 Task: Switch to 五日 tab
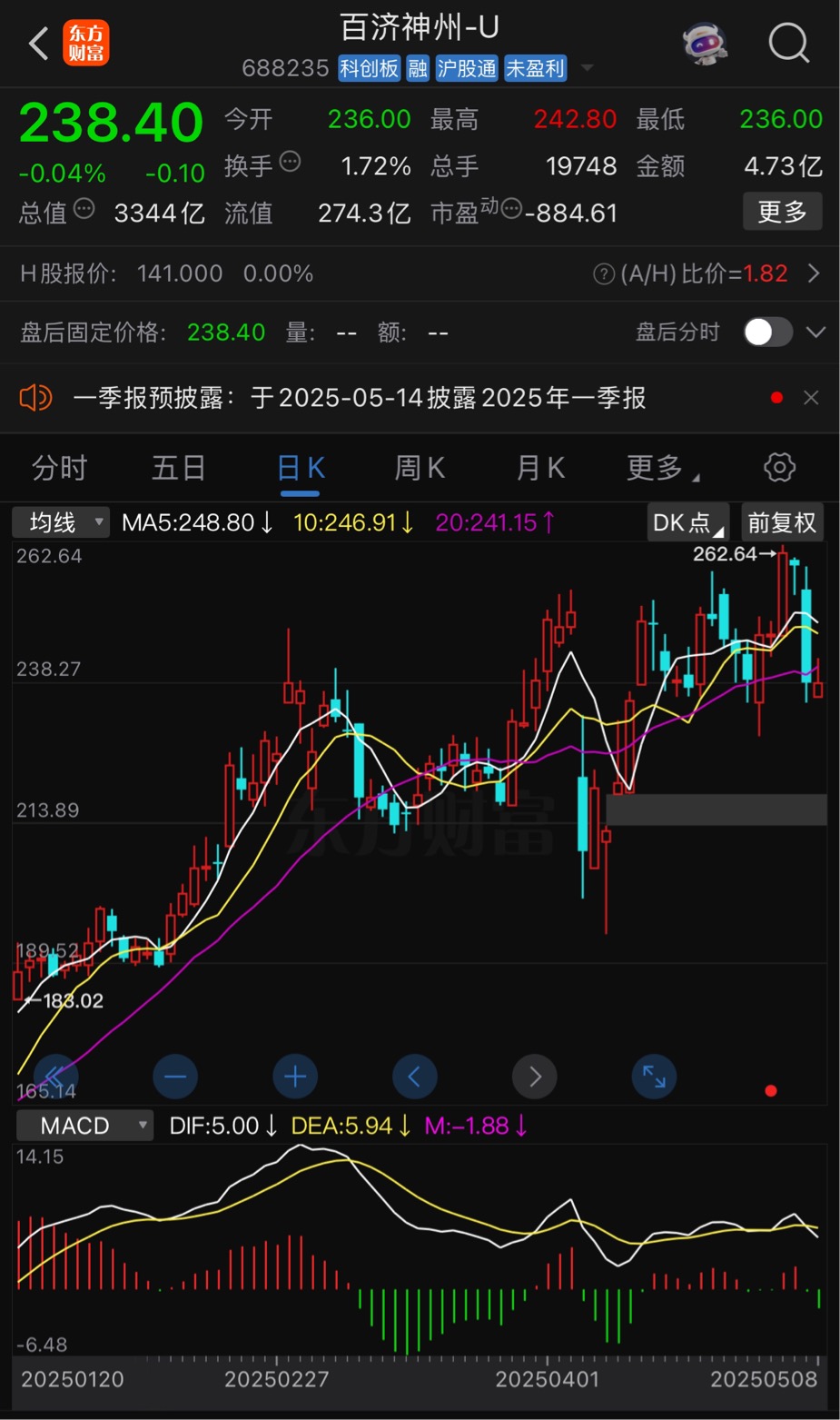(x=179, y=468)
